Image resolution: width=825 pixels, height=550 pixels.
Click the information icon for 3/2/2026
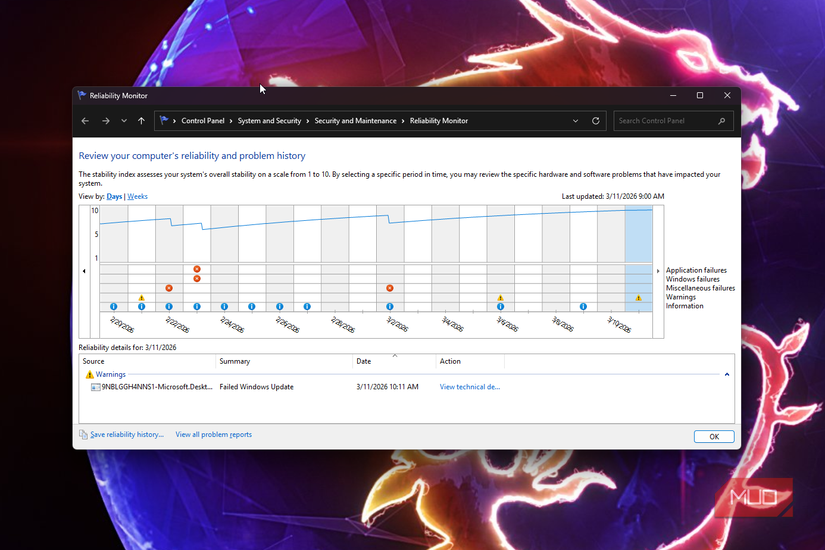[390, 306]
